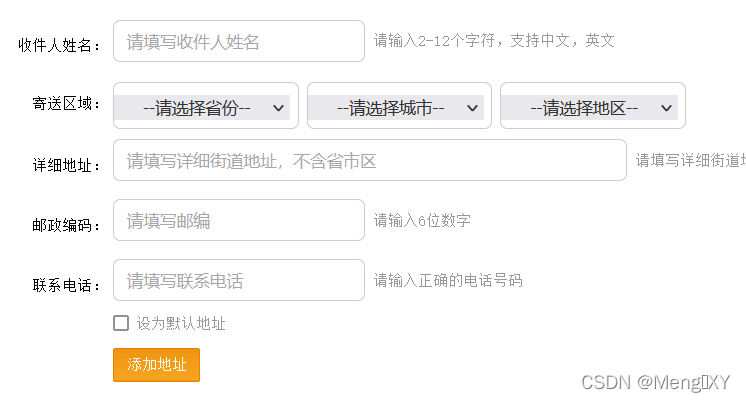Click the CSDN @Meng watermark text

656,382
